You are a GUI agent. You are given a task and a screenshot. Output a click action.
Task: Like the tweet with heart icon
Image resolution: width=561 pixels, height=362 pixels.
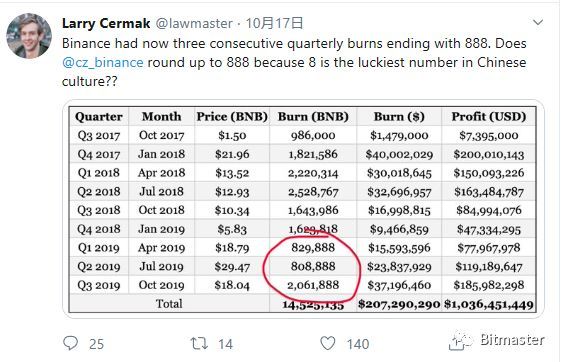click(x=327, y=343)
